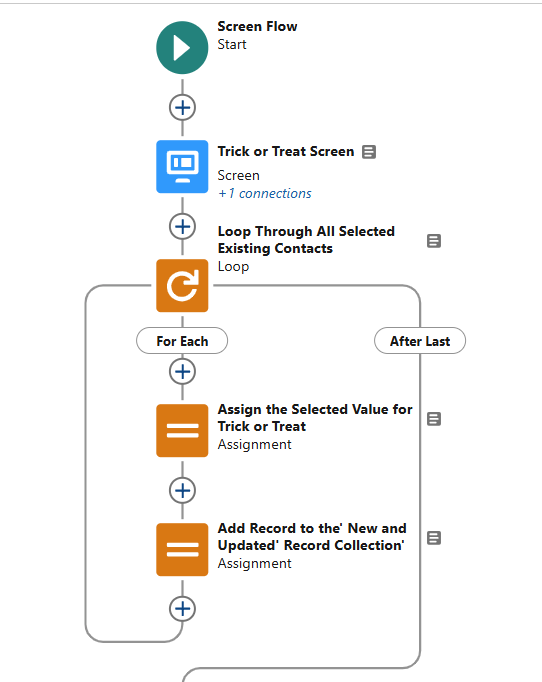
Task: Add element between Start and Trick or Treat Screen
Action: 182,107
